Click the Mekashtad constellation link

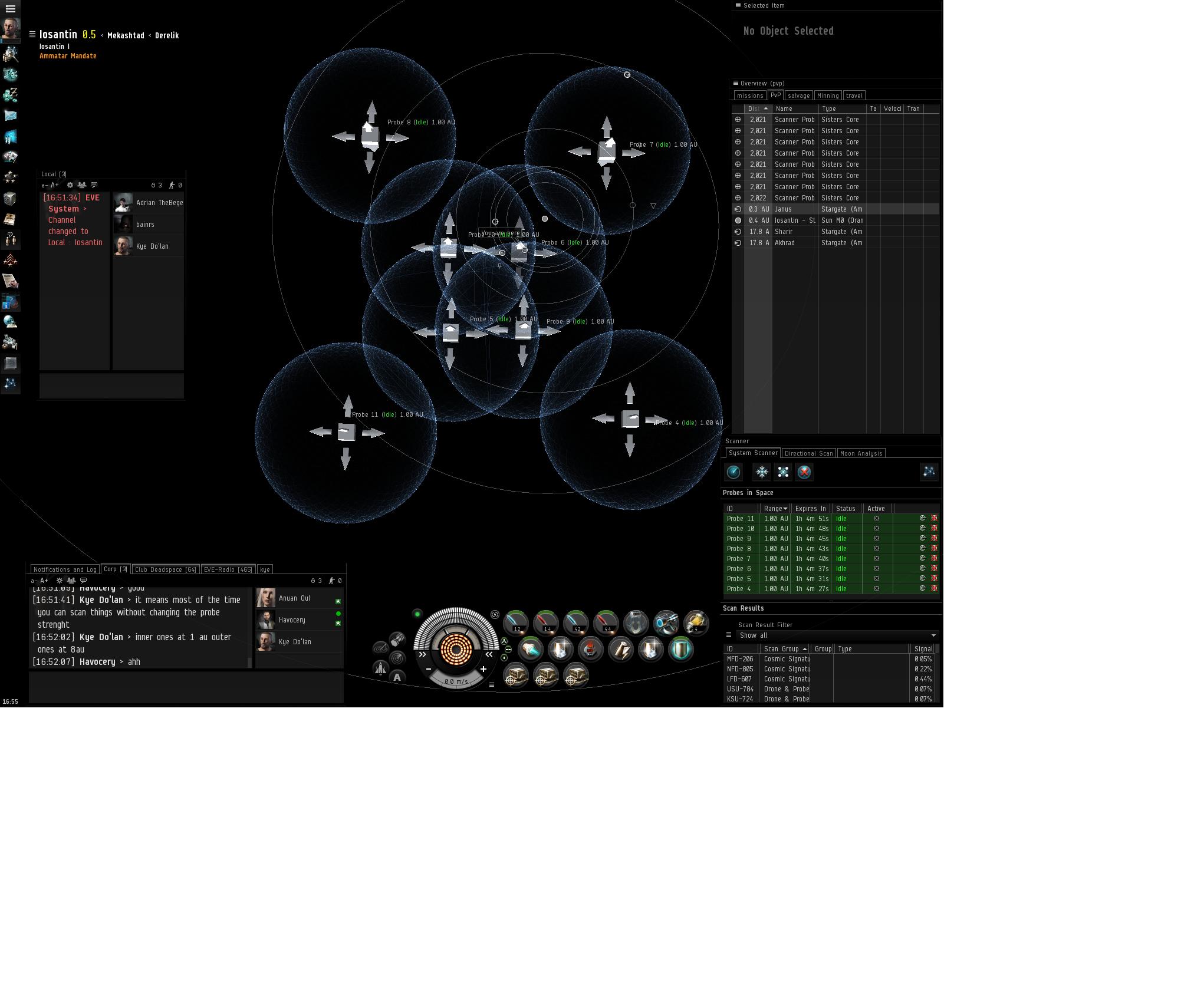click(x=126, y=35)
